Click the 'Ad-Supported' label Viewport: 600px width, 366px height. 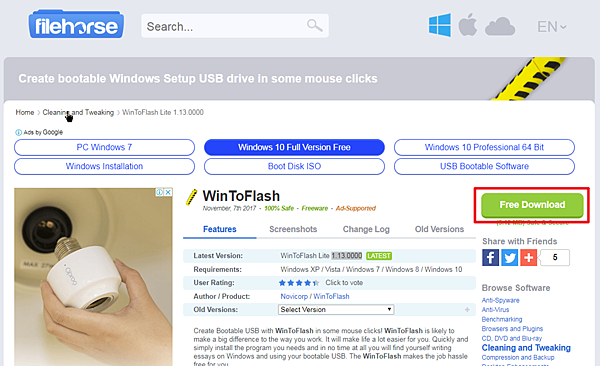pyautogui.click(x=356, y=208)
